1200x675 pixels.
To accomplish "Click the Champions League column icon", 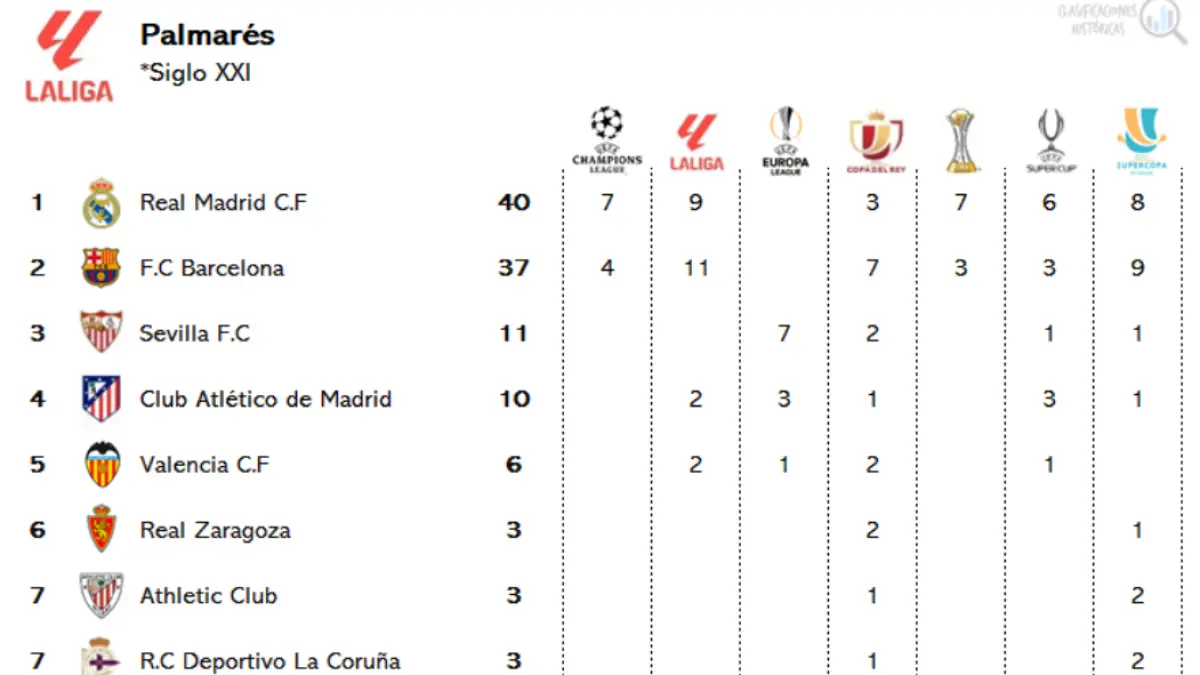I will coord(607,140).
